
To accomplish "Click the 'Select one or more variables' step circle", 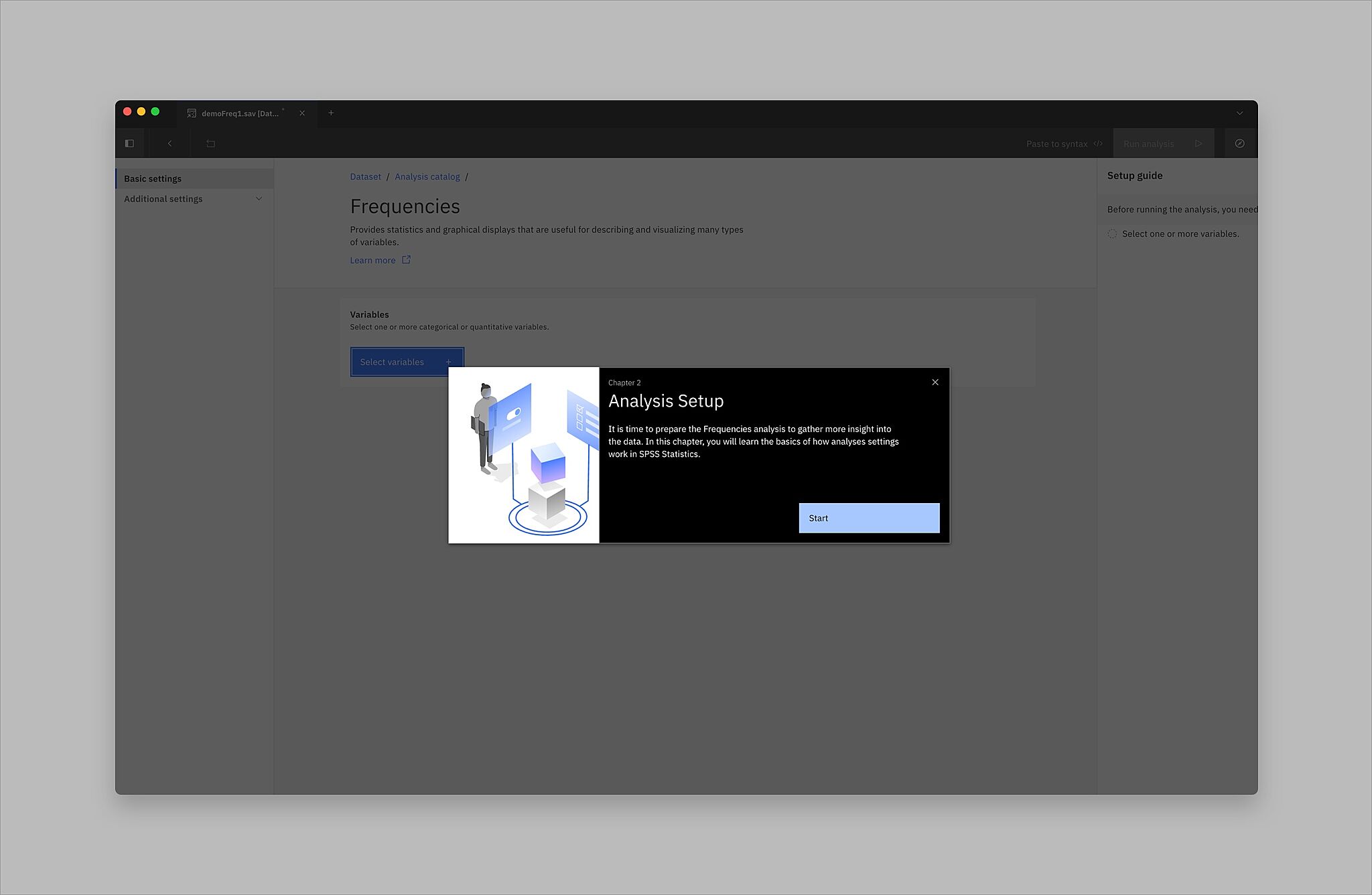I will point(1112,234).
